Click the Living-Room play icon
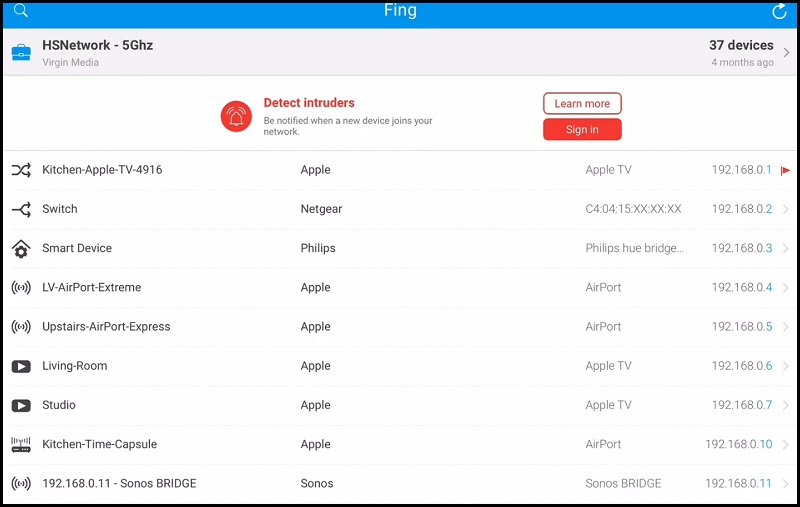 21,366
